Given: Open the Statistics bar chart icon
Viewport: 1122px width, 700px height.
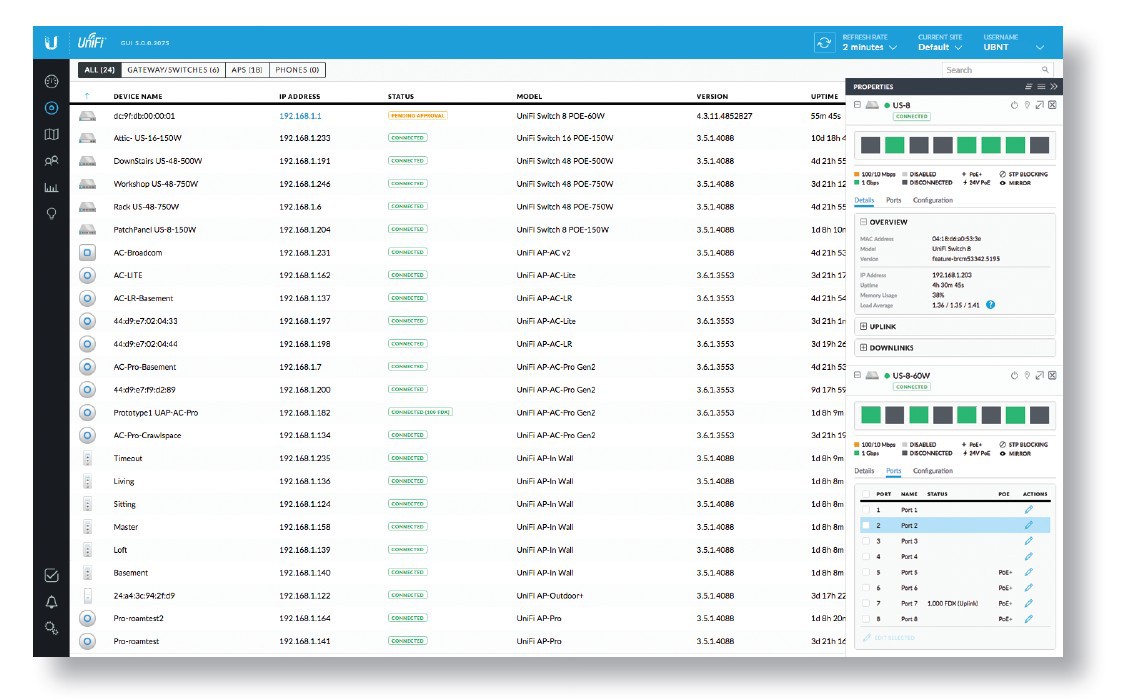Looking at the screenshot, I should point(51,187).
